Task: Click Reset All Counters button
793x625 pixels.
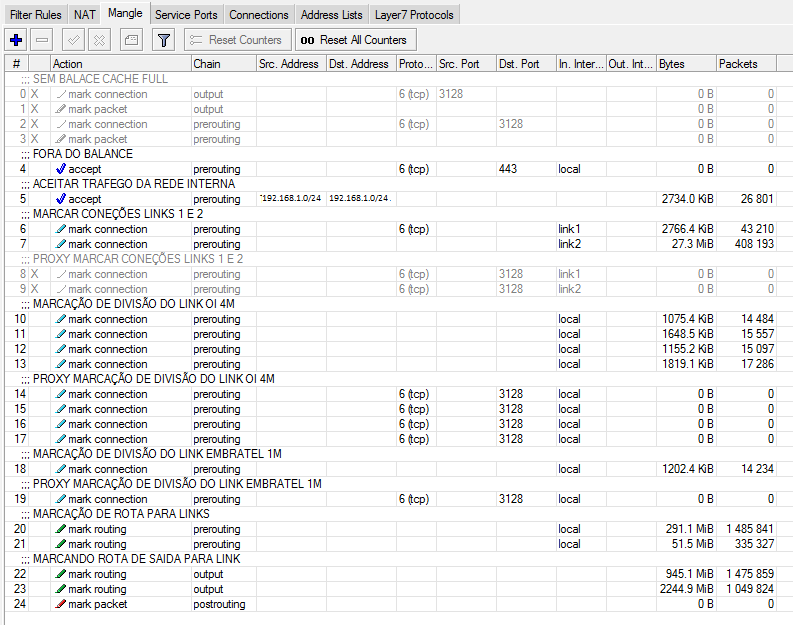Action: coord(356,40)
